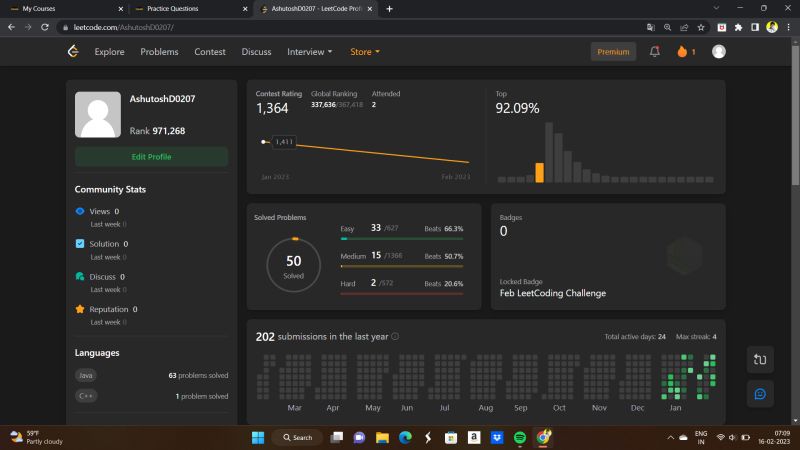
Task: Open the Windows Start menu
Action: tap(258, 438)
